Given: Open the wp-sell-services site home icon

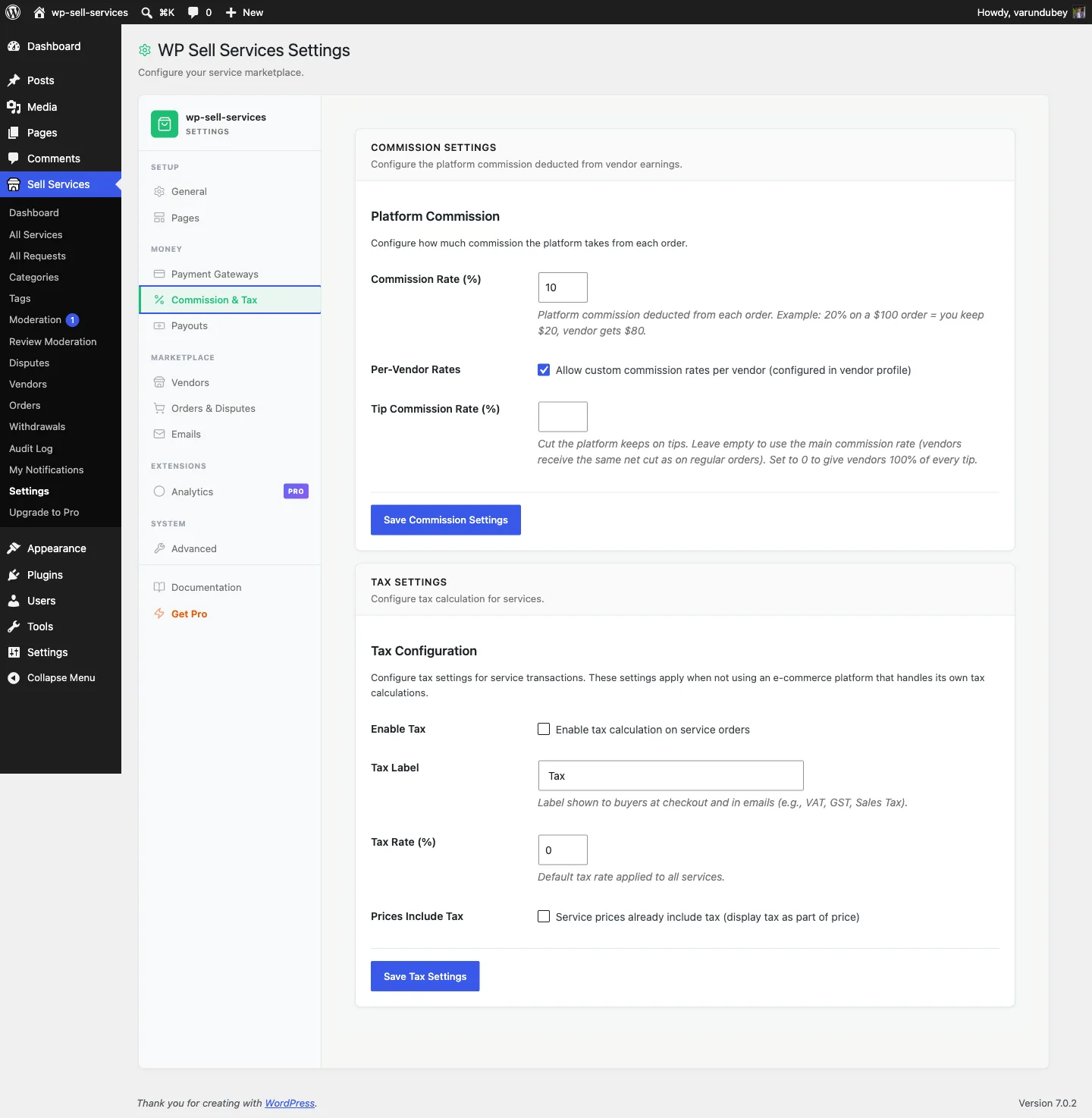Looking at the screenshot, I should pos(39,12).
